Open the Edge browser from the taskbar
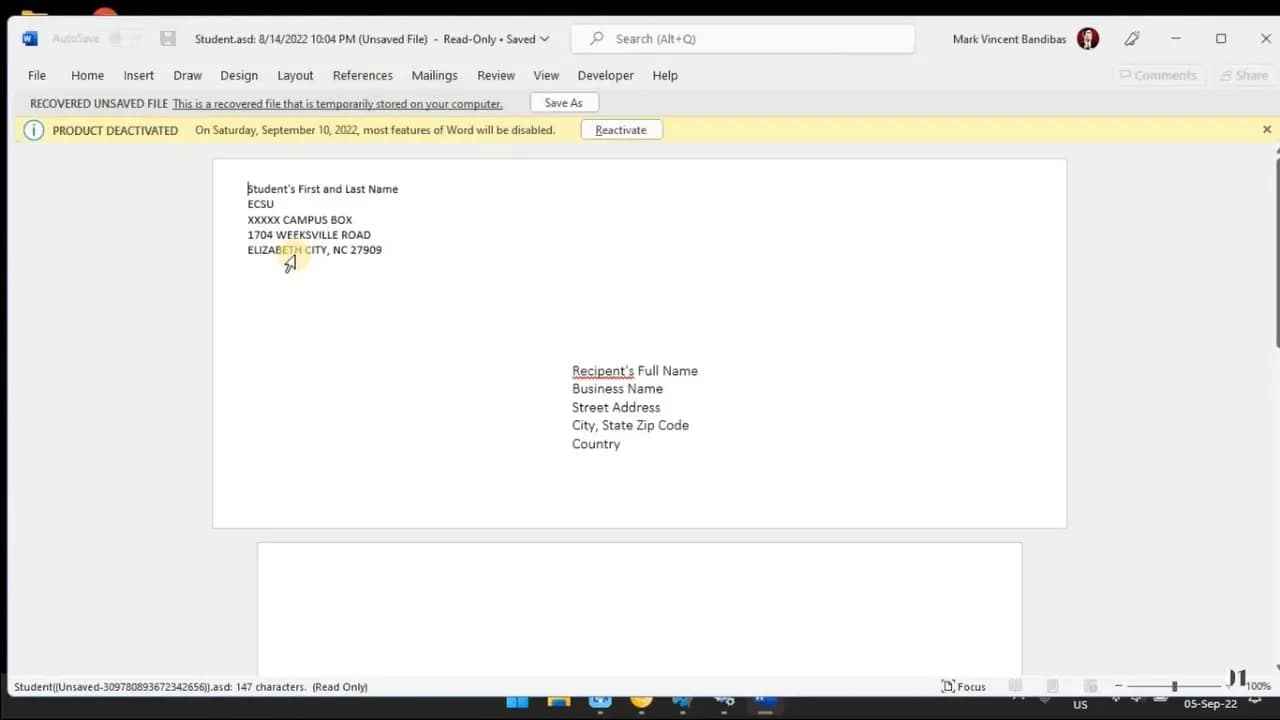Image resolution: width=1280 pixels, height=720 pixels. click(600, 704)
